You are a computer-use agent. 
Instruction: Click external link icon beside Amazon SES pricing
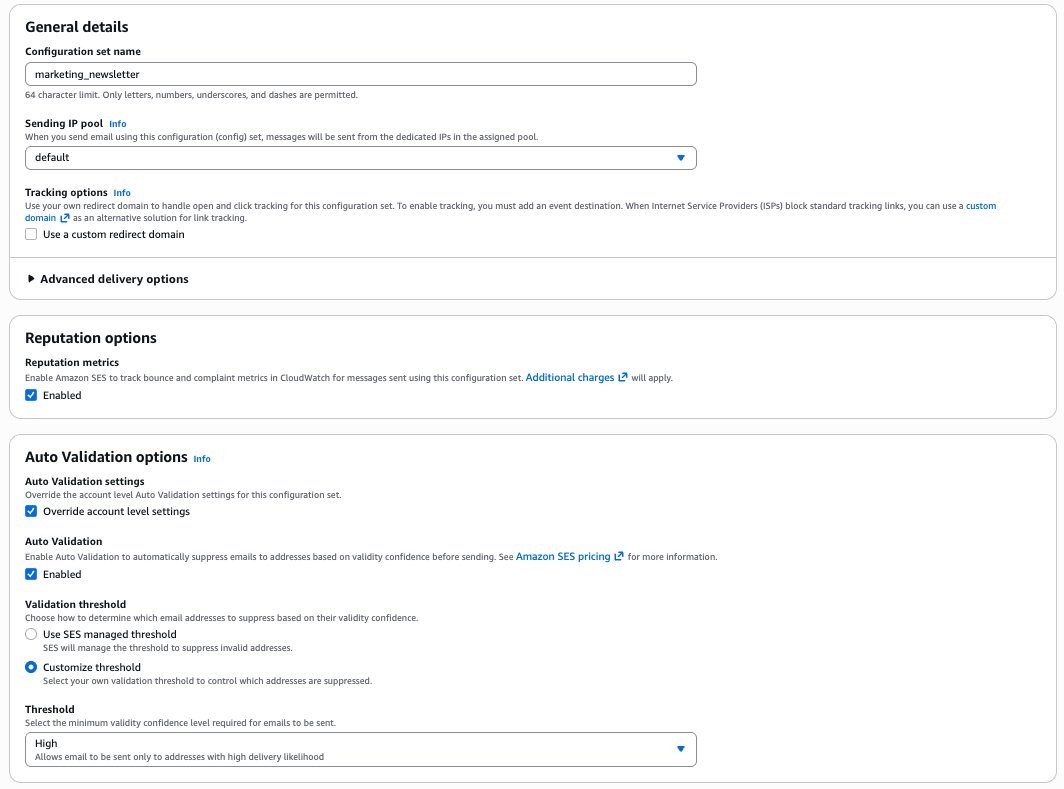(x=619, y=557)
